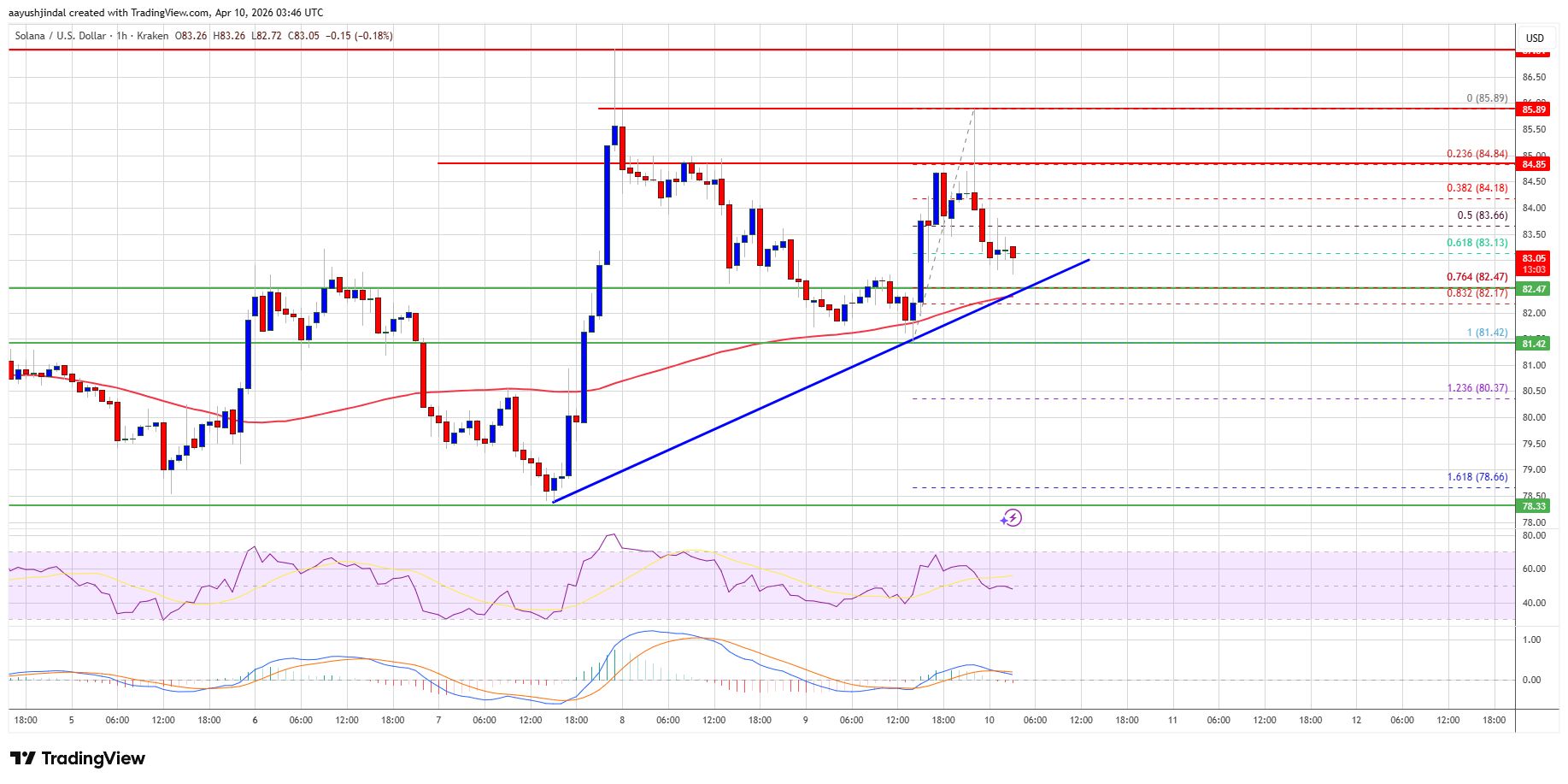Click the TradingView logo at bottom left
The image size is (1568, 784).
click(78, 758)
